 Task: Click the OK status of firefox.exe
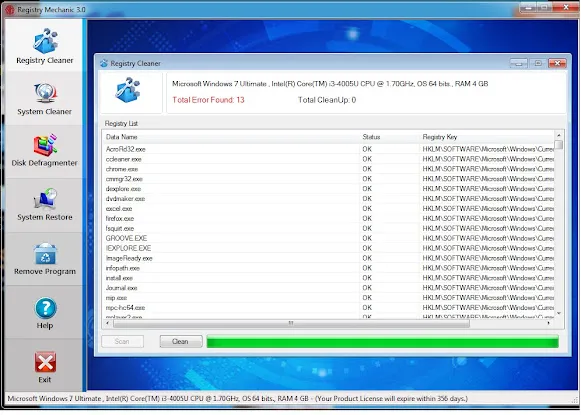click(367, 219)
